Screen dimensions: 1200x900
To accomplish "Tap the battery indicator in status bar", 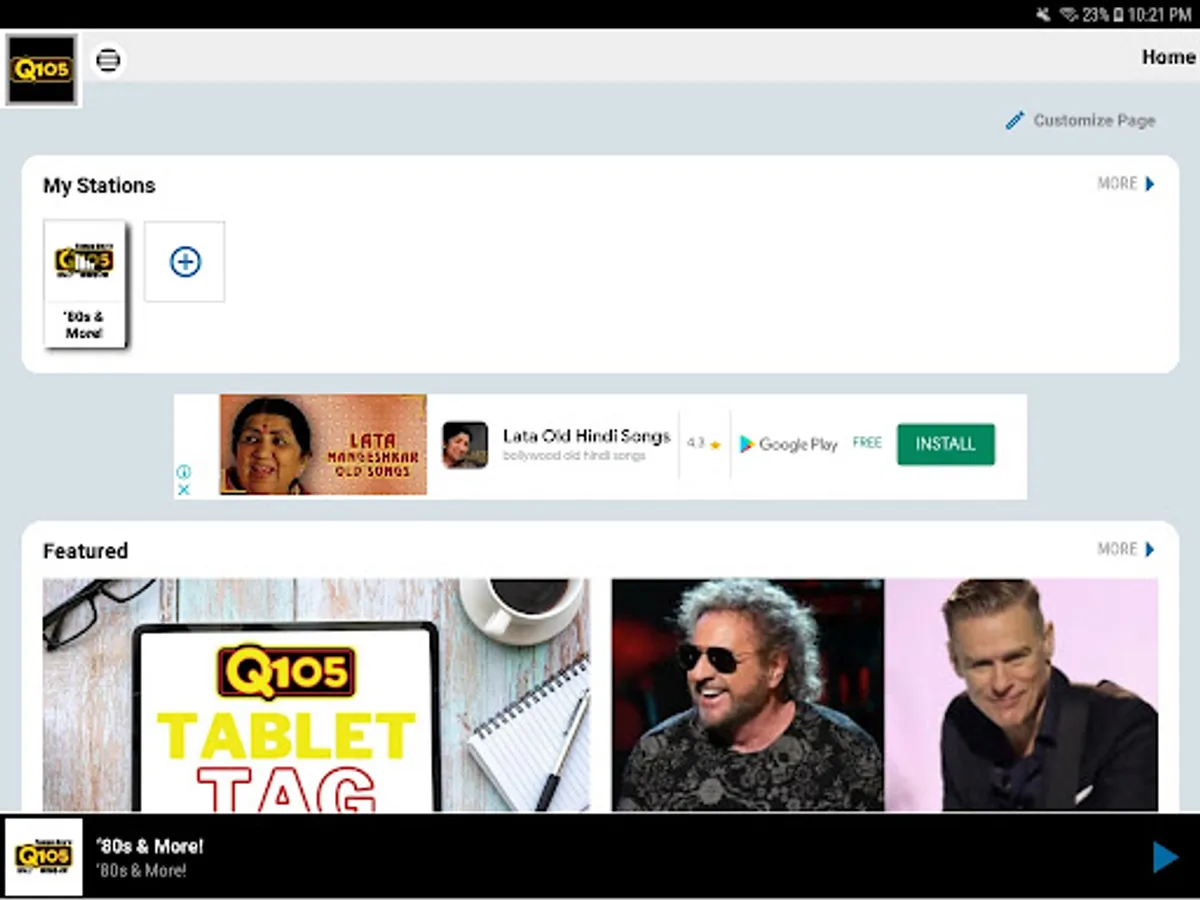I will pos(1117,14).
